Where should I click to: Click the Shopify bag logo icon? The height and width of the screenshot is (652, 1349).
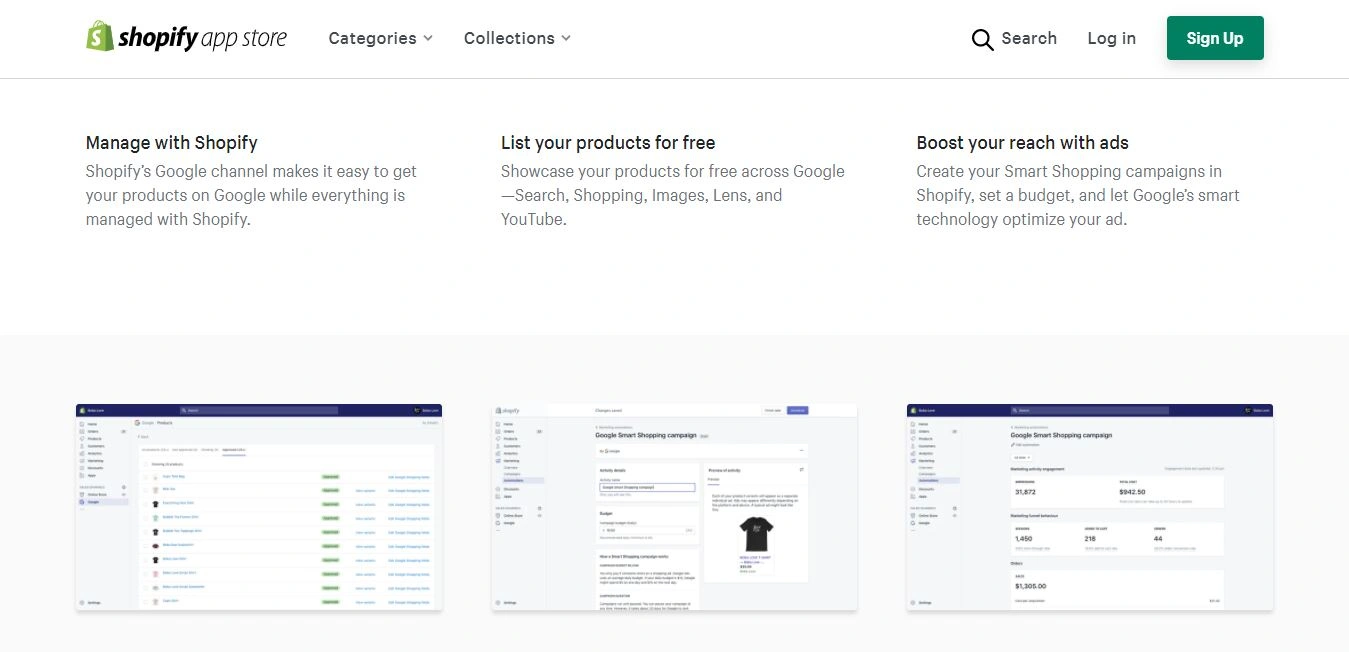tap(100, 36)
